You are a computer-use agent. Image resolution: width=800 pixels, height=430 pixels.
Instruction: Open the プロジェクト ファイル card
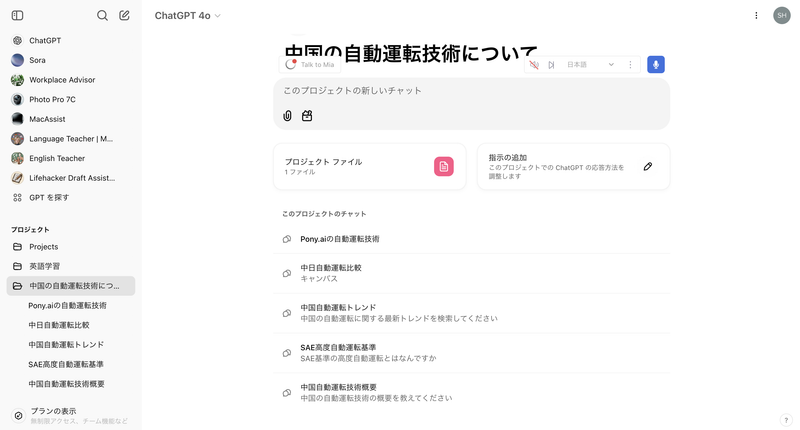(x=370, y=167)
